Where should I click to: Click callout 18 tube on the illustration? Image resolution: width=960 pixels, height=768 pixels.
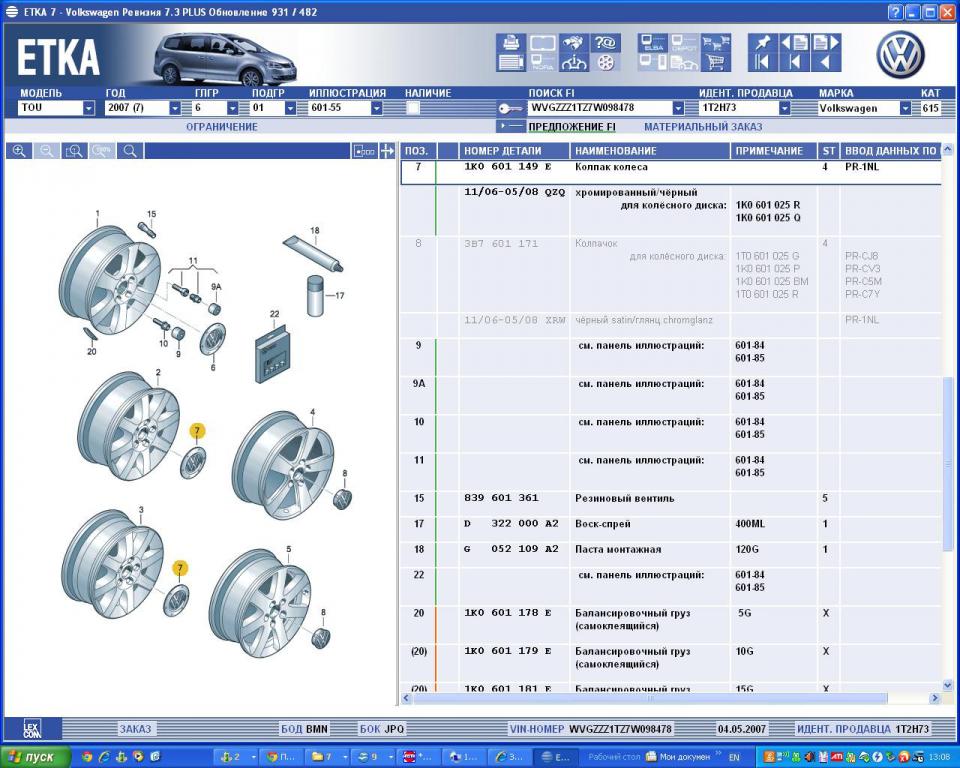click(315, 230)
